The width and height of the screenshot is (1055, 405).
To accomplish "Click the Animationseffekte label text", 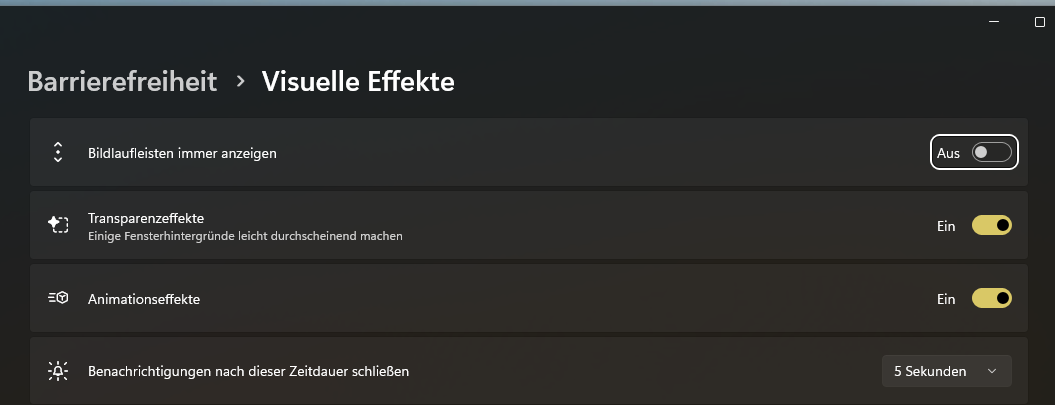I will 144,298.
